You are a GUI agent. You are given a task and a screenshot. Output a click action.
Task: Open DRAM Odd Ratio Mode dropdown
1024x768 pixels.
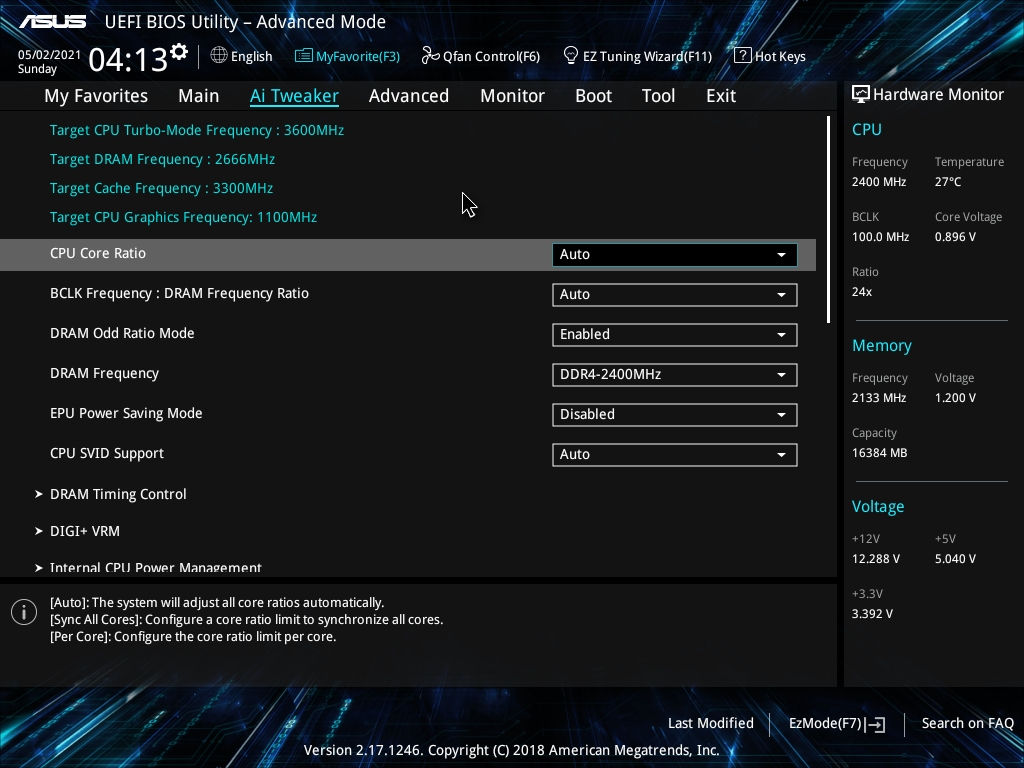(675, 334)
